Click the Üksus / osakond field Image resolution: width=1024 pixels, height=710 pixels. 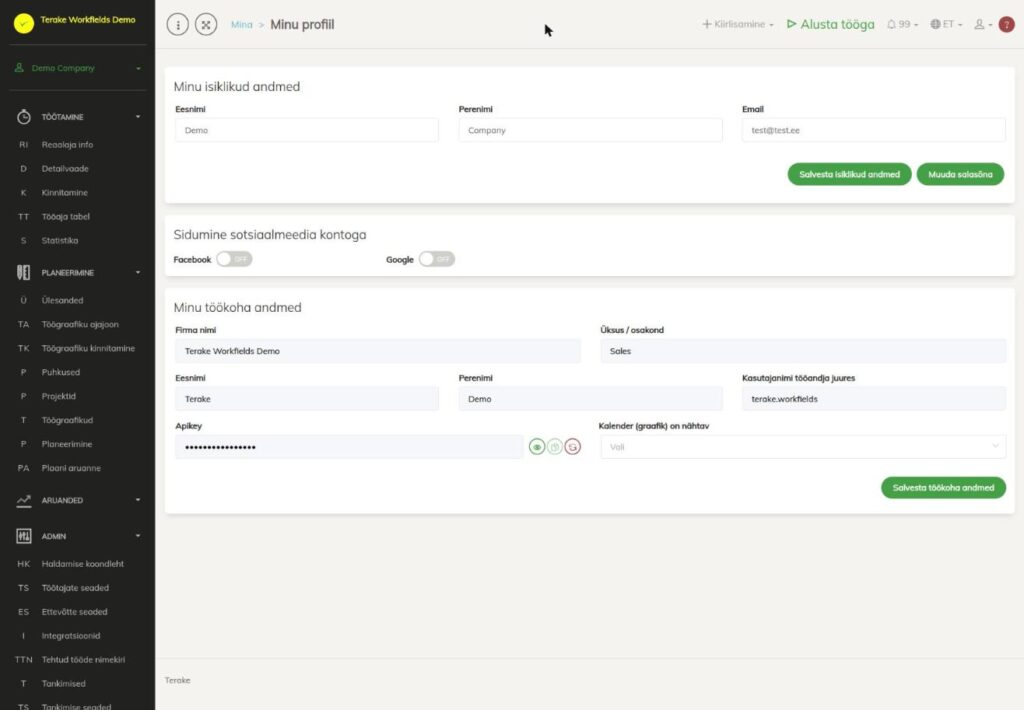click(803, 351)
